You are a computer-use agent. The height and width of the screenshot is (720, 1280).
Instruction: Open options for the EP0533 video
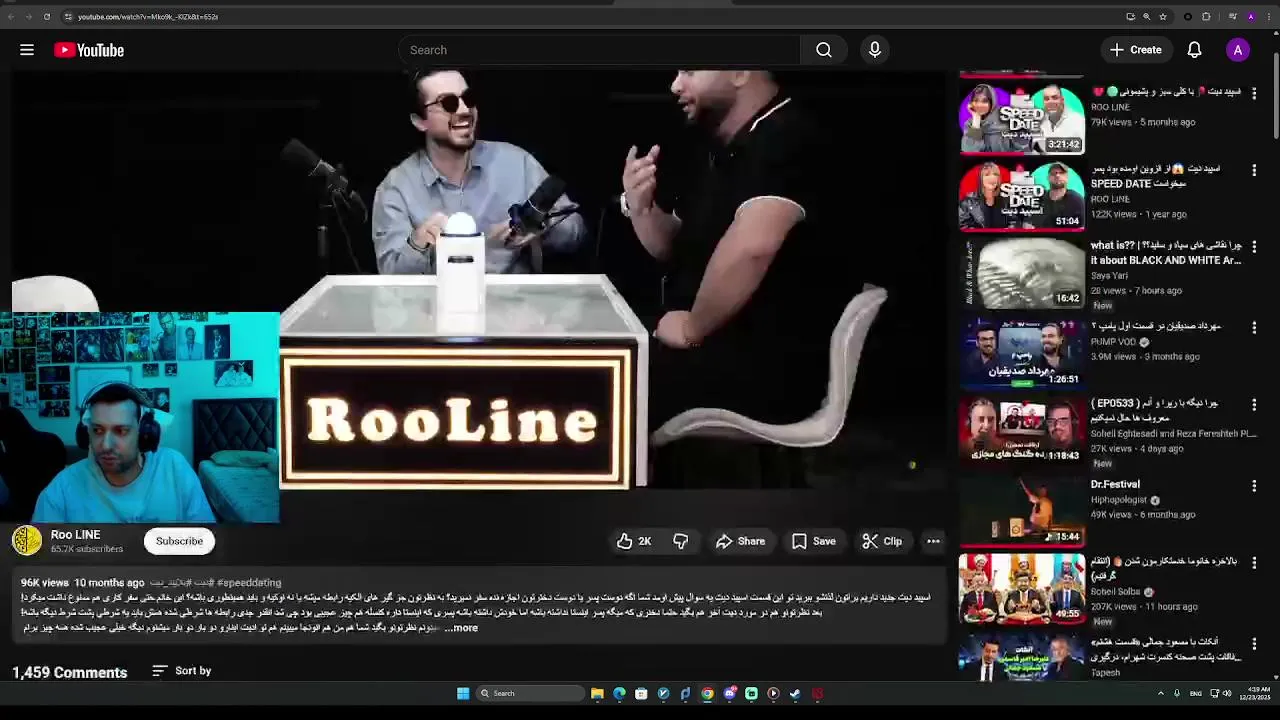pos(1254,406)
